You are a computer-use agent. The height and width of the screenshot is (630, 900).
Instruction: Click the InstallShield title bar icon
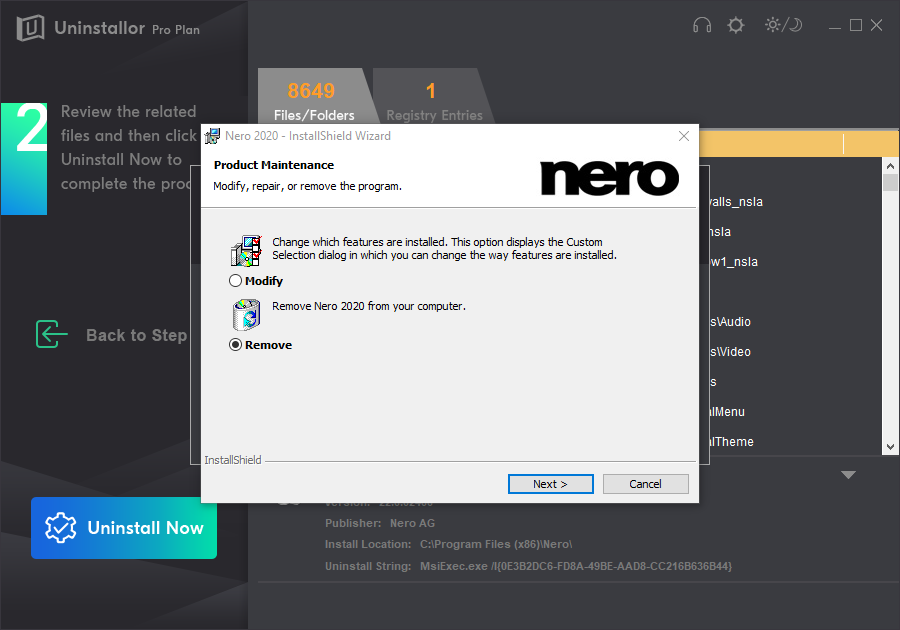[212, 136]
